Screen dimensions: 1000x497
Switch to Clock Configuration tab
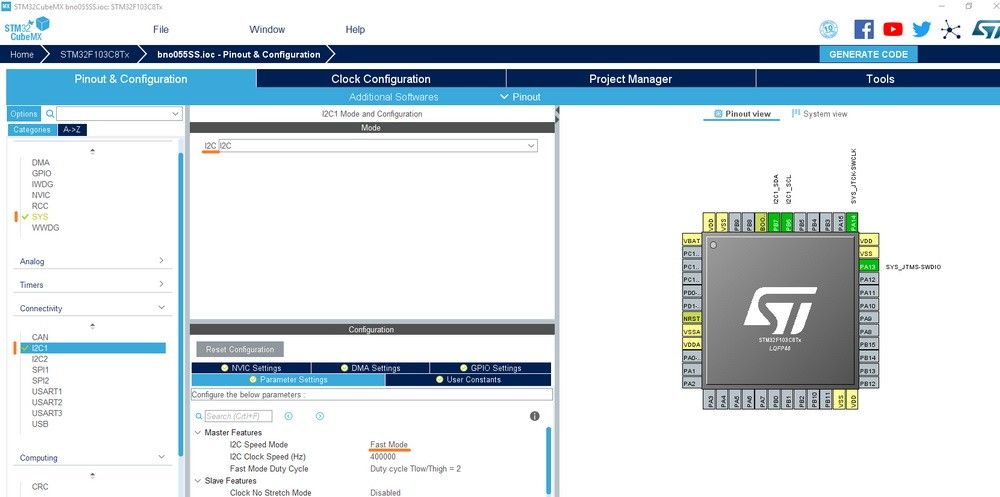pos(381,79)
